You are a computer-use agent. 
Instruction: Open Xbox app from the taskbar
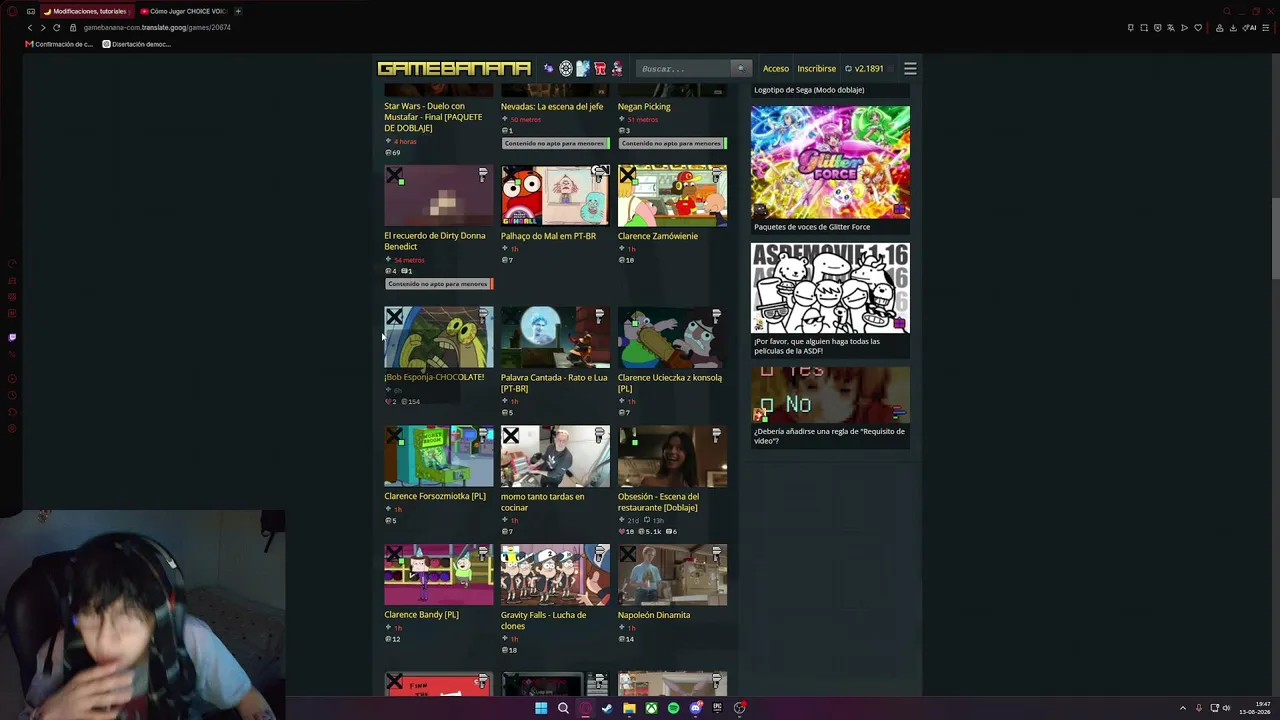click(651, 708)
